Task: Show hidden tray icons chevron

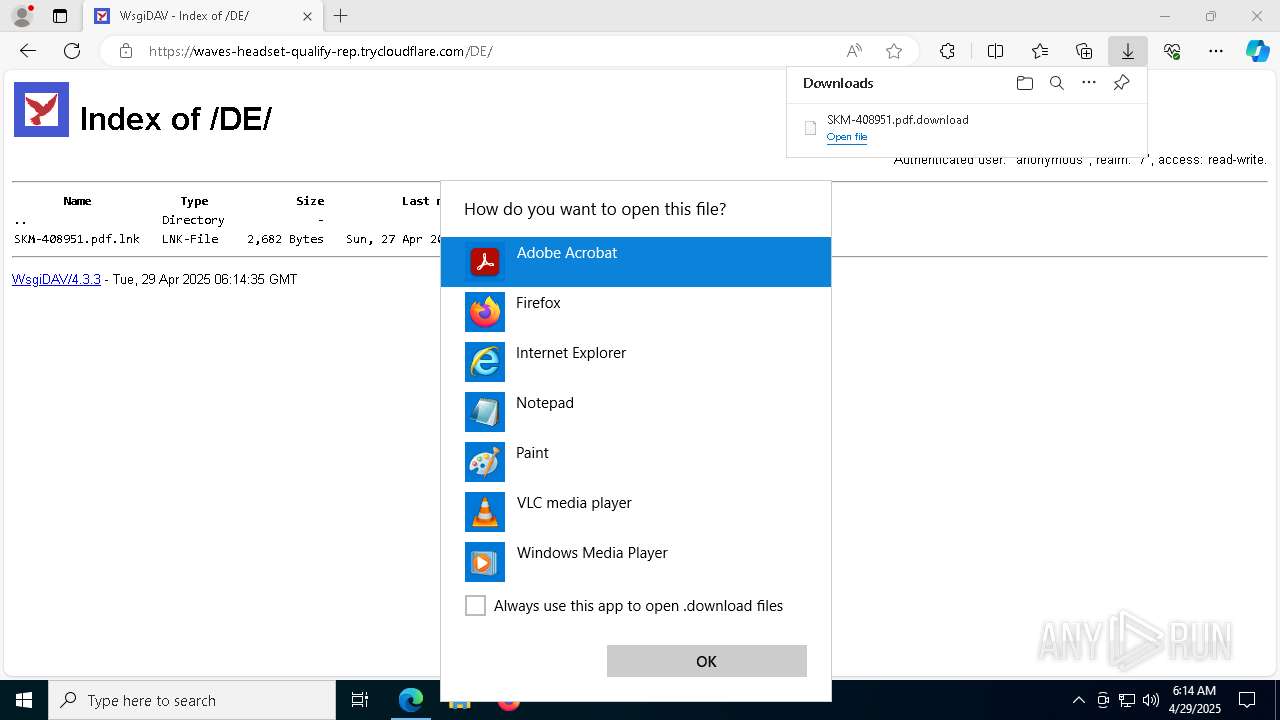Action: [1078, 700]
